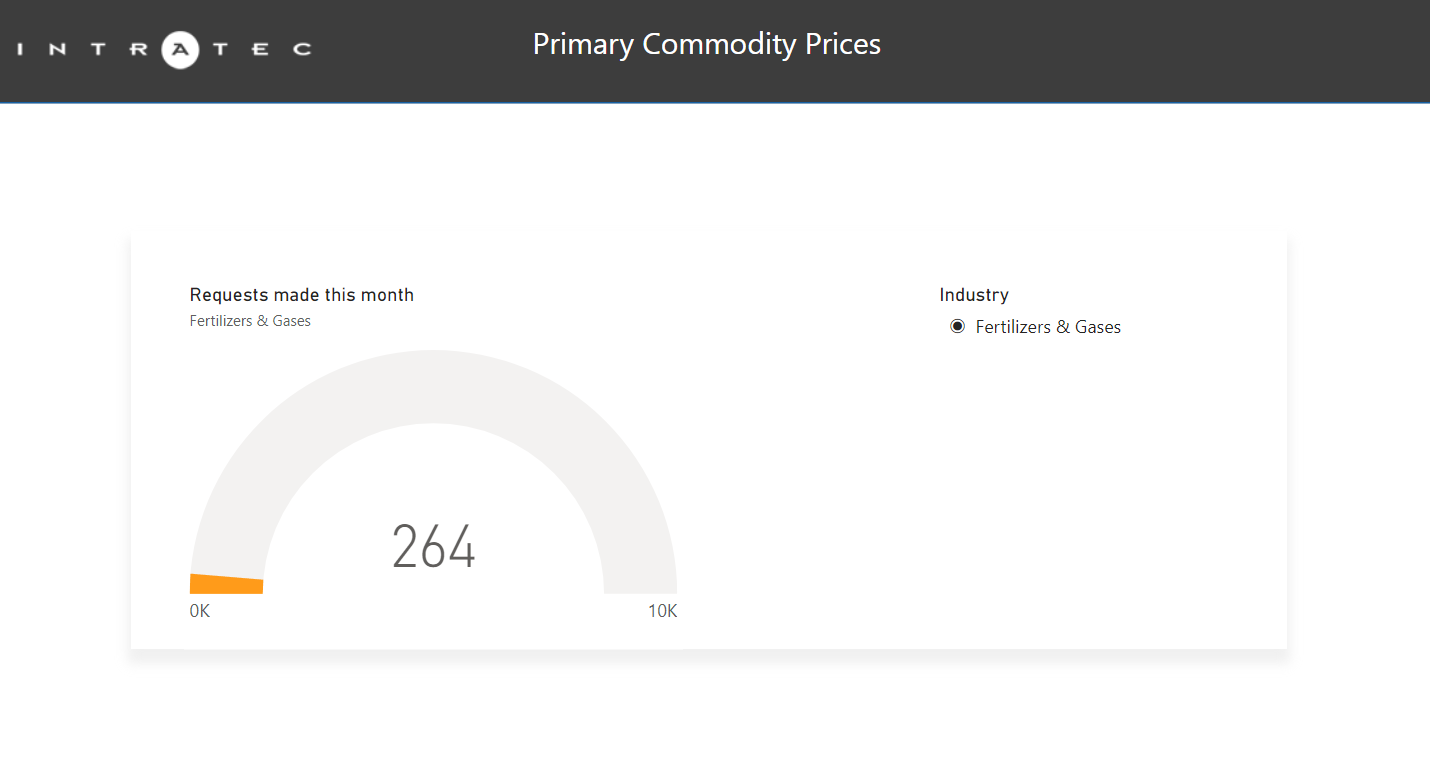
Task: Click the Industry slicer header
Action: pos(974,295)
